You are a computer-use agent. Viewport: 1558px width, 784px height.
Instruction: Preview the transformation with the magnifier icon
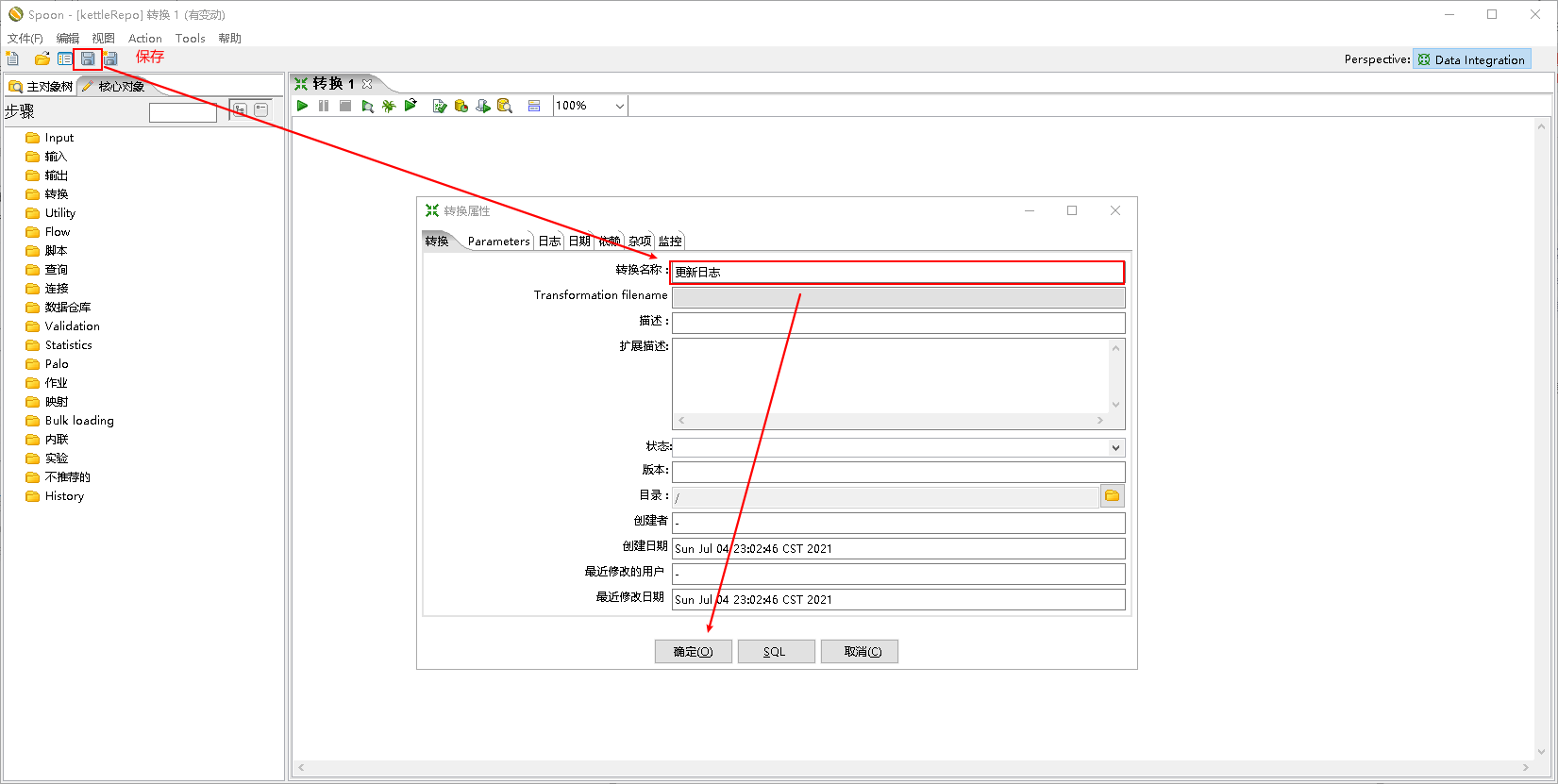(x=367, y=106)
